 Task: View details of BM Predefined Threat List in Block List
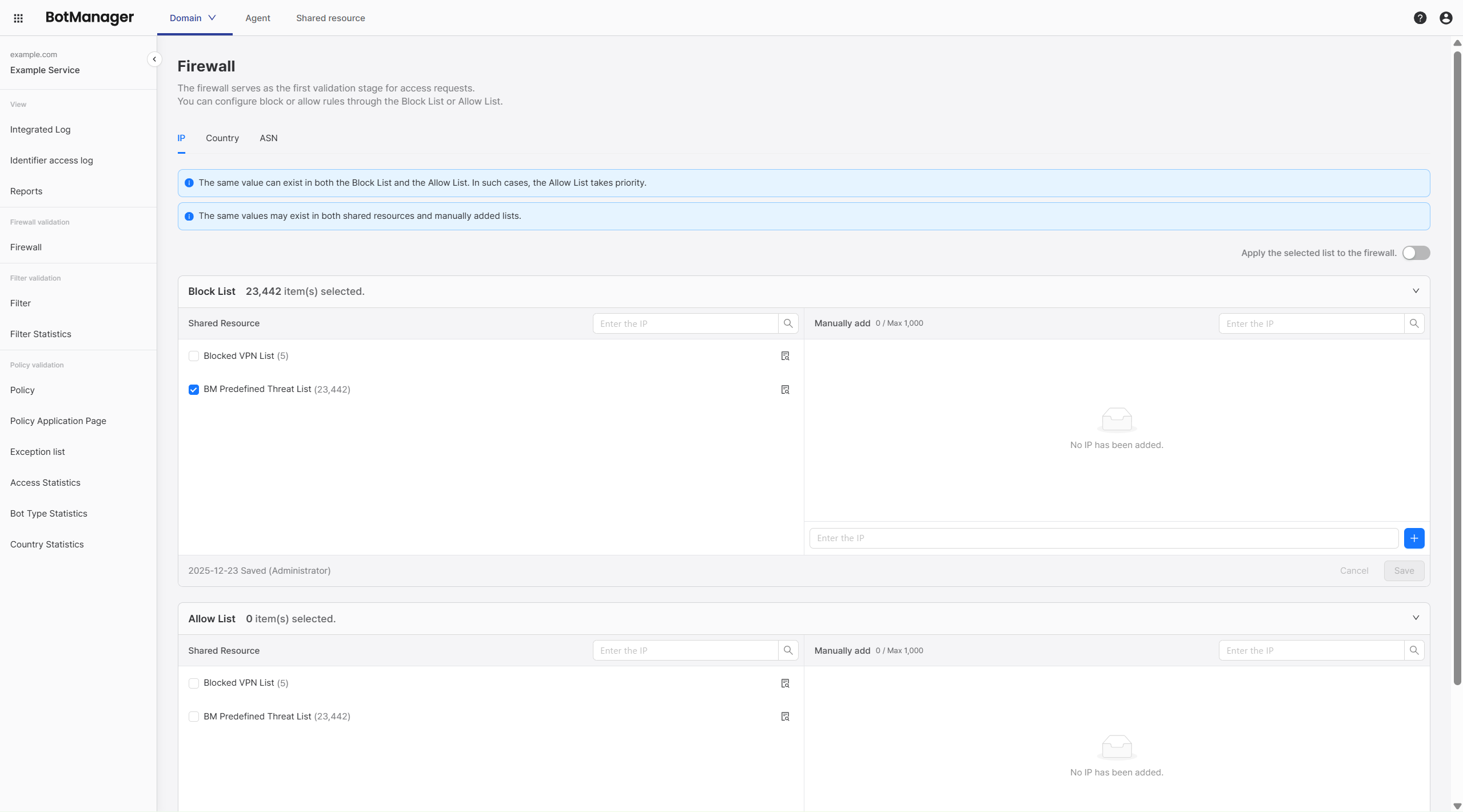pyautogui.click(x=785, y=390)
